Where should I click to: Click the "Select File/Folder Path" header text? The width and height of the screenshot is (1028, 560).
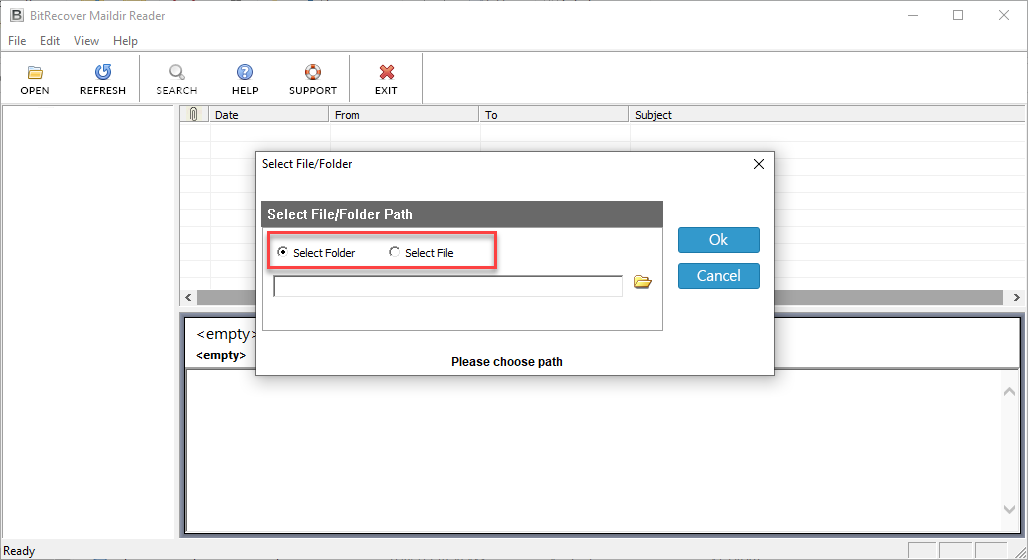340,214
